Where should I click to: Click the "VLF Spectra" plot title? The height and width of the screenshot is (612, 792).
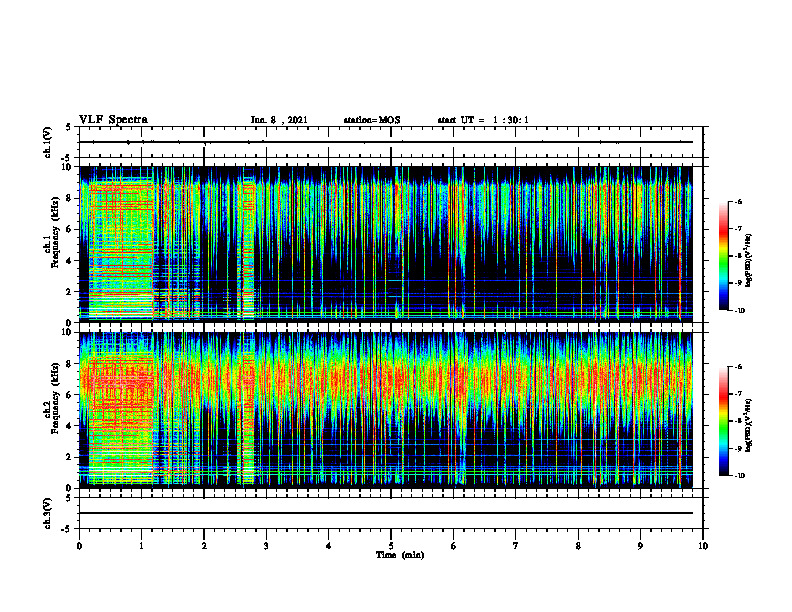113,120
